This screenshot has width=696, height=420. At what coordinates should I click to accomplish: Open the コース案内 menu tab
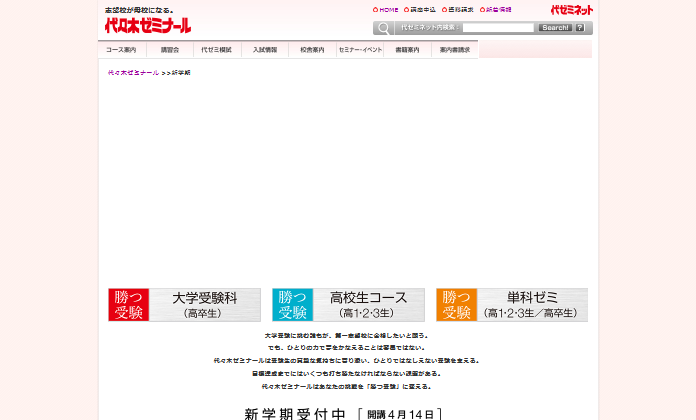pyautogui.click(x=122, y=50)
